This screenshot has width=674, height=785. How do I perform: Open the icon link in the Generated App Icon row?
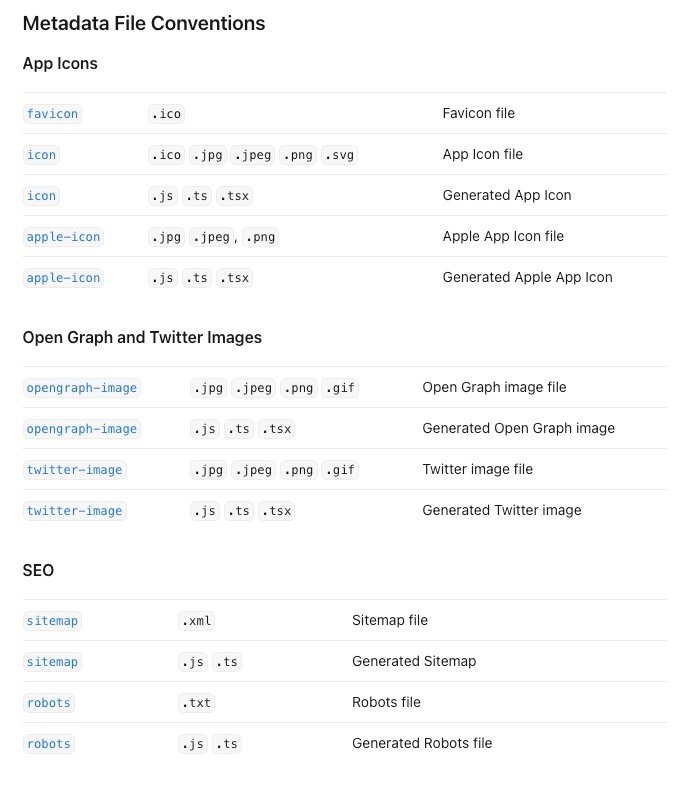pyautogui.click(x=41, y=196)
